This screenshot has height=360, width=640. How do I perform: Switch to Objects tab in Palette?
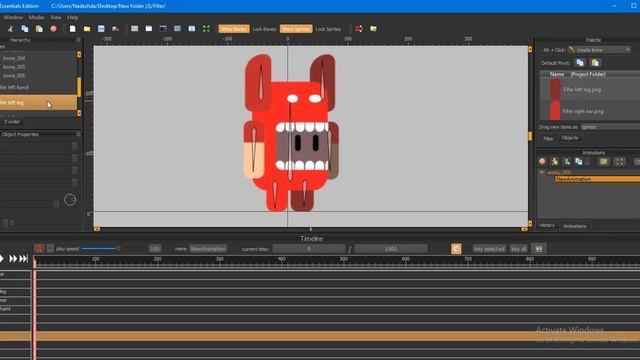coord(570,138)
